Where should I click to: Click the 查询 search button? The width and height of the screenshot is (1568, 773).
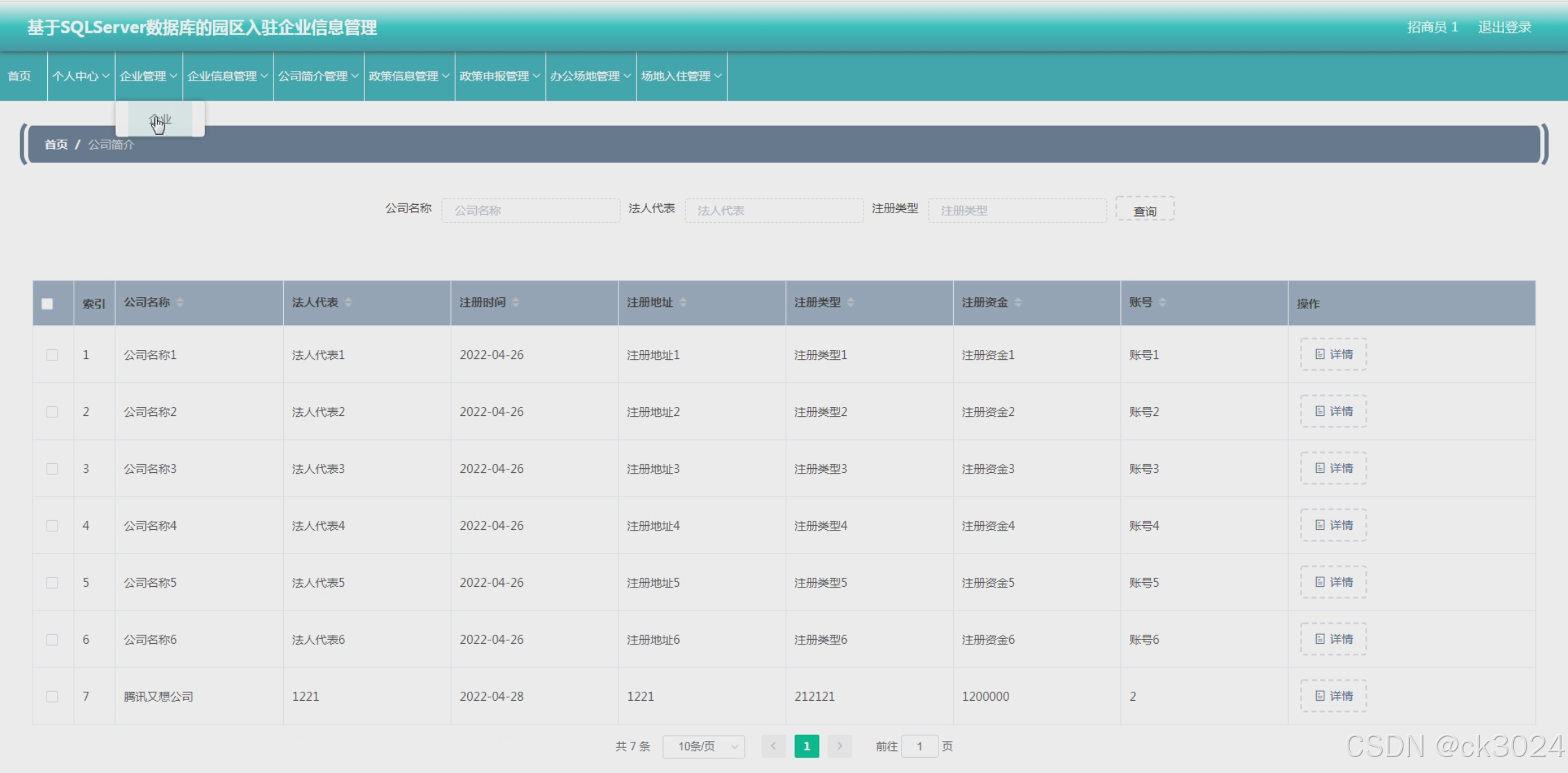pos(1145,210)
